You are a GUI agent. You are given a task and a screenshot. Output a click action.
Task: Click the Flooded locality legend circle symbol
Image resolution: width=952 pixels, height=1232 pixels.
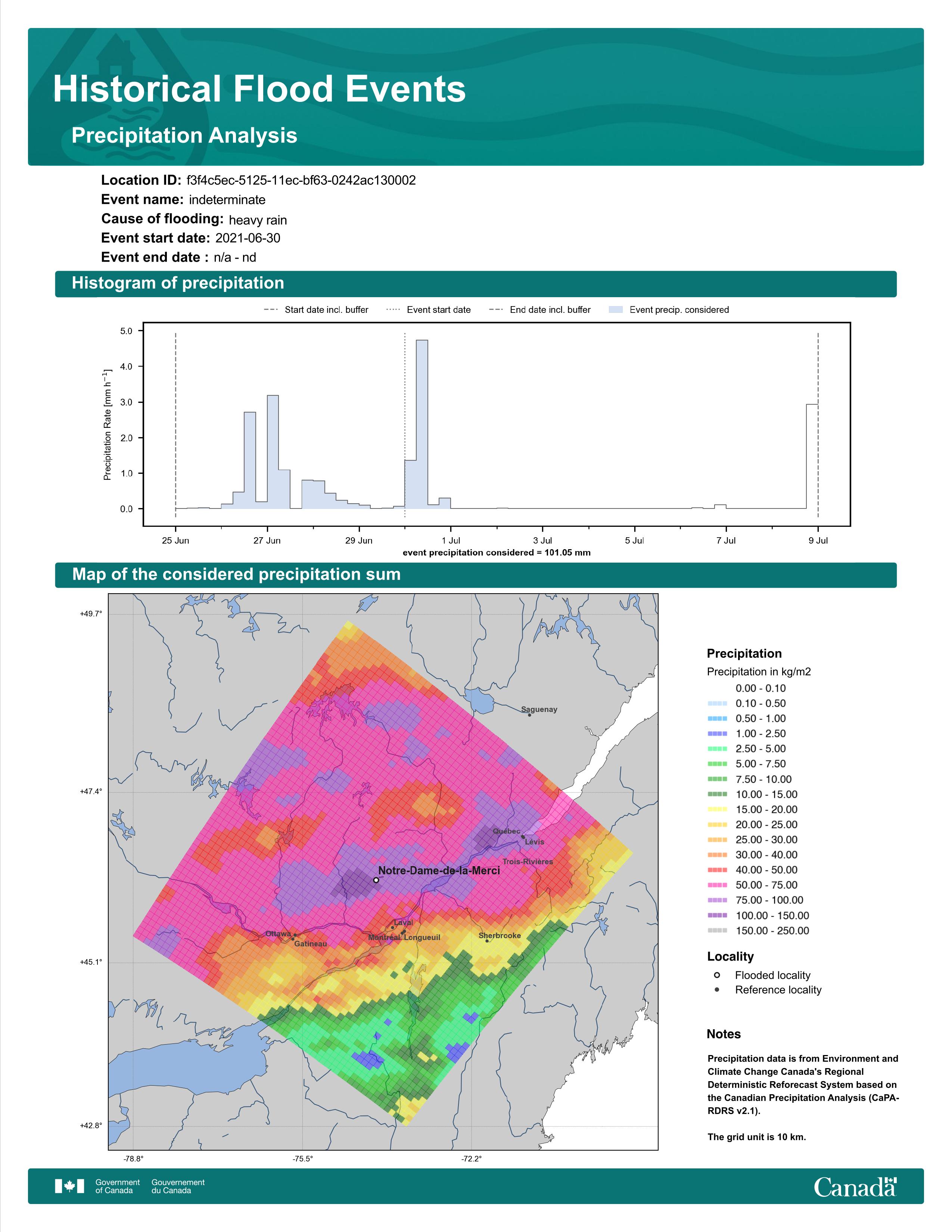717,975
